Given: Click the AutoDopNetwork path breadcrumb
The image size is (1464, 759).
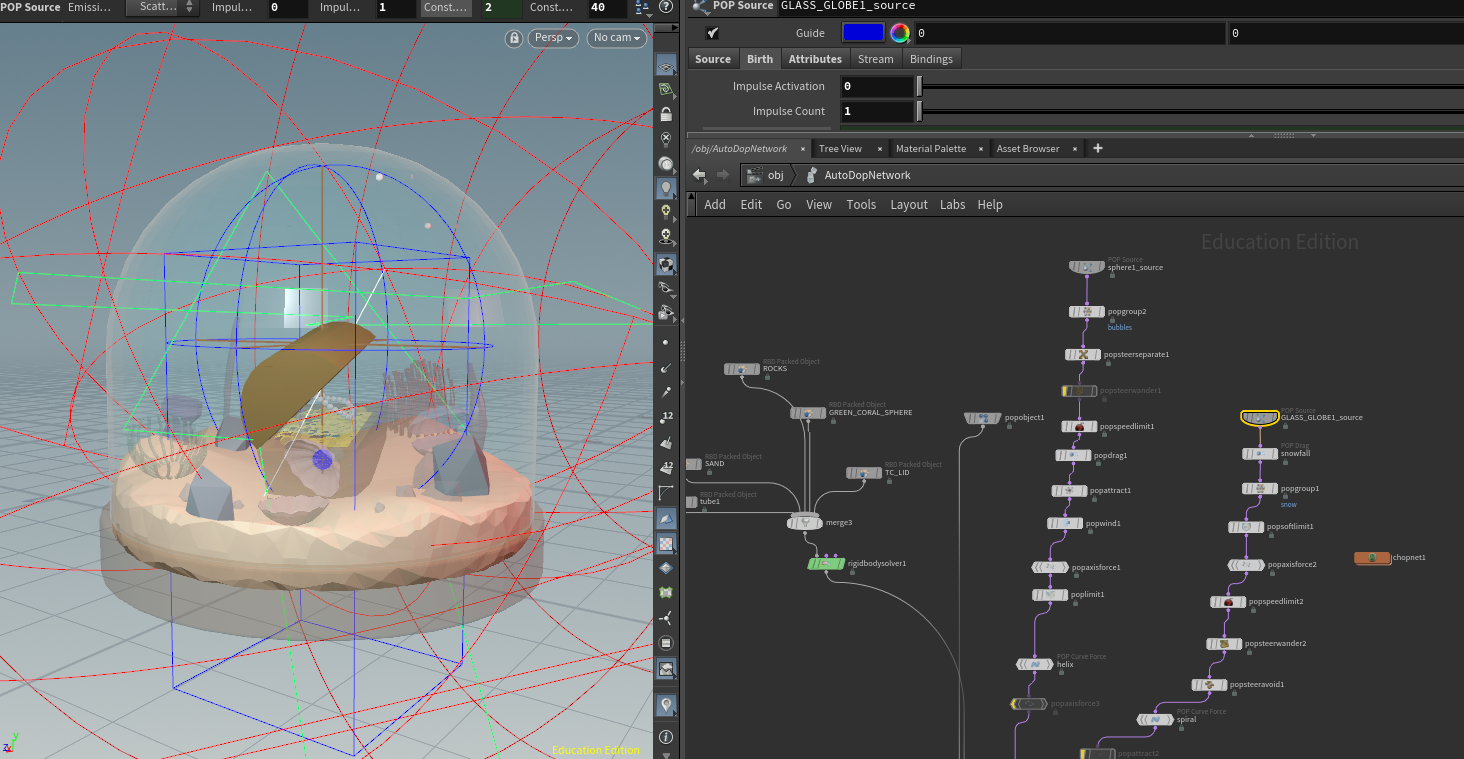Looking at the screenshot, I should [x=857, y=175].
